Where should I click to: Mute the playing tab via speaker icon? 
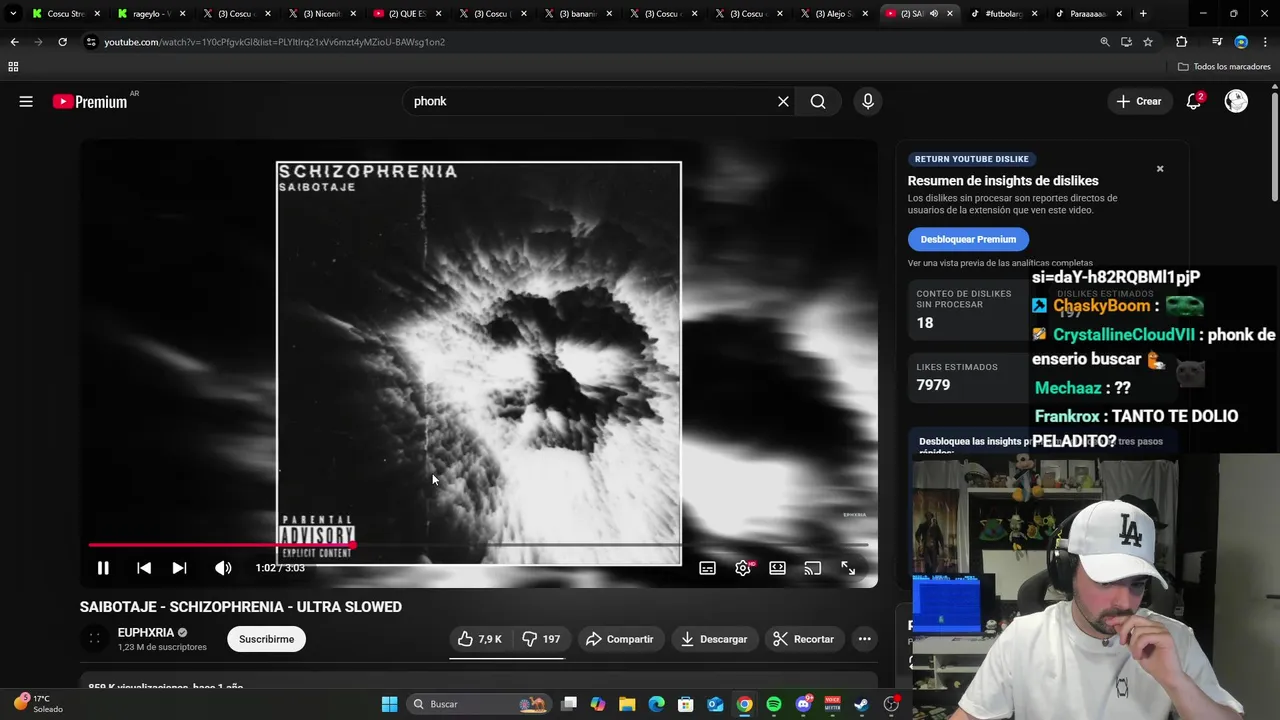934,14
